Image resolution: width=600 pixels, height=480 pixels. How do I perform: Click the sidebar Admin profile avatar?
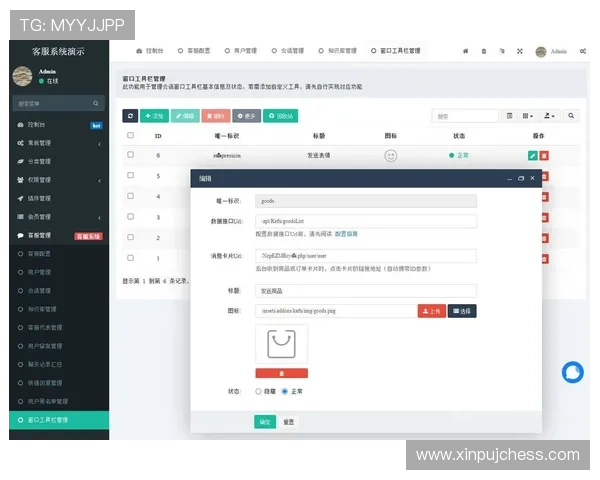[23, 76]
